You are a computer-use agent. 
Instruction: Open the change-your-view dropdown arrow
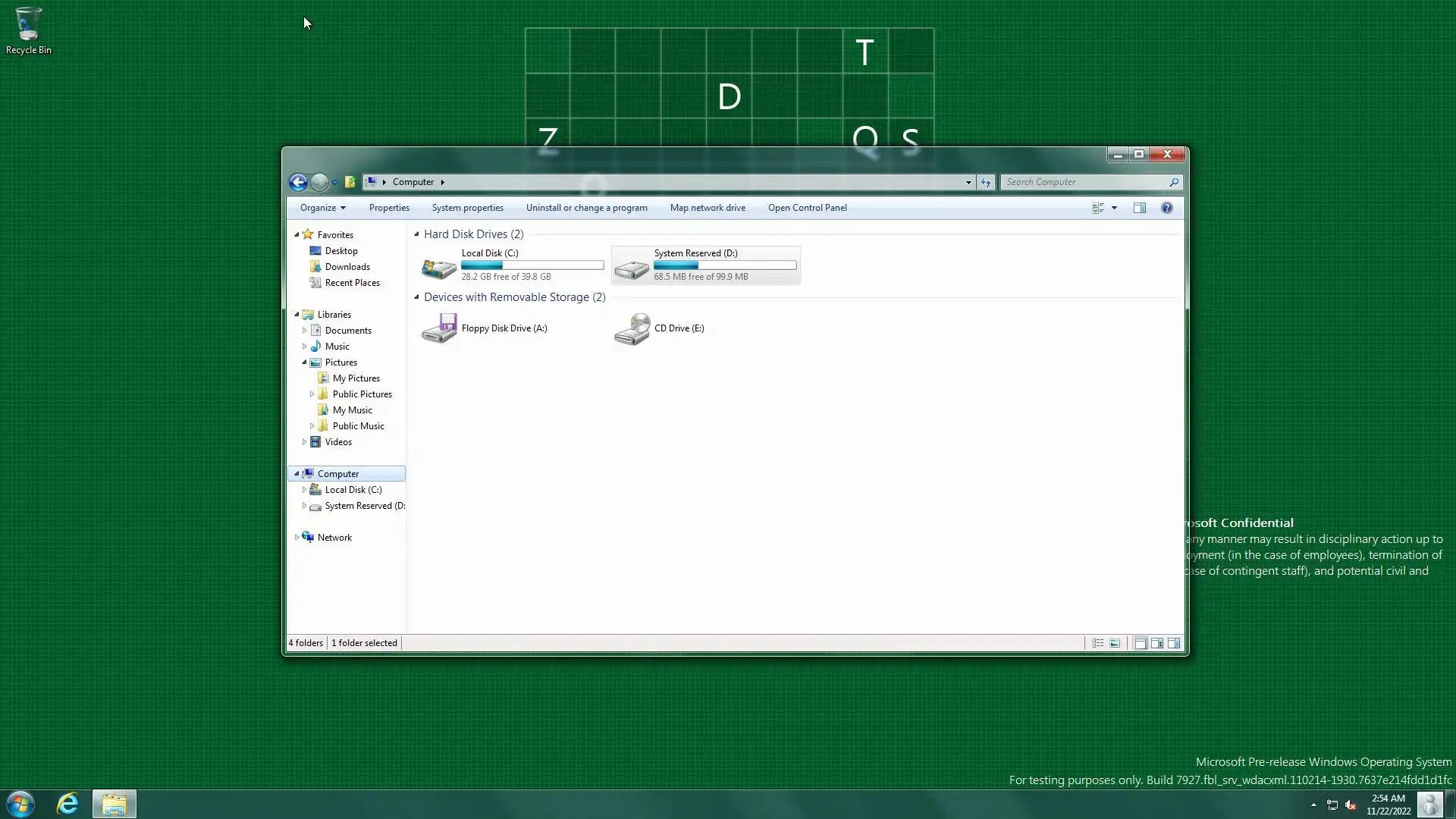tap(1114, 208)
